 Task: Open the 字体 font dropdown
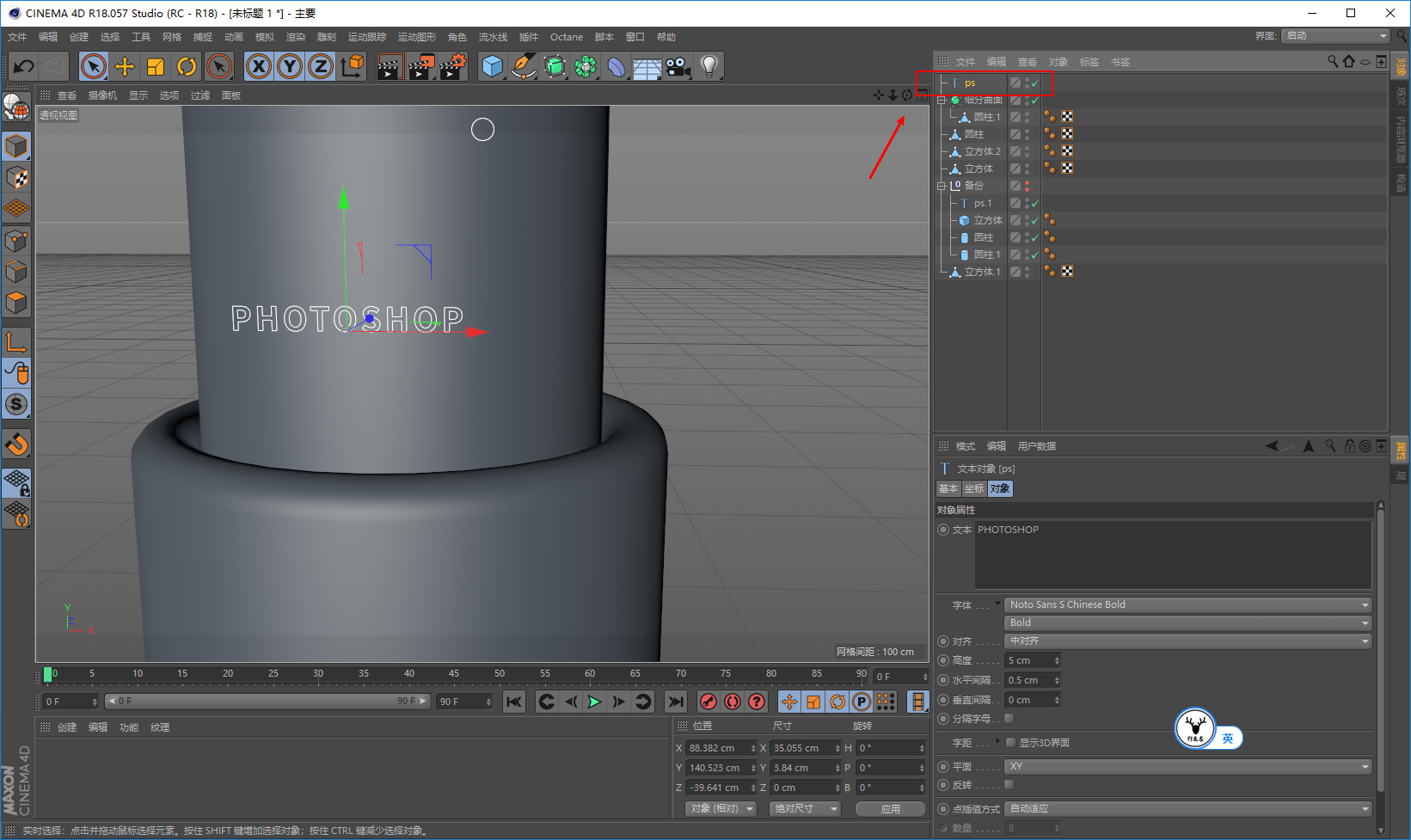(1187, 604)
